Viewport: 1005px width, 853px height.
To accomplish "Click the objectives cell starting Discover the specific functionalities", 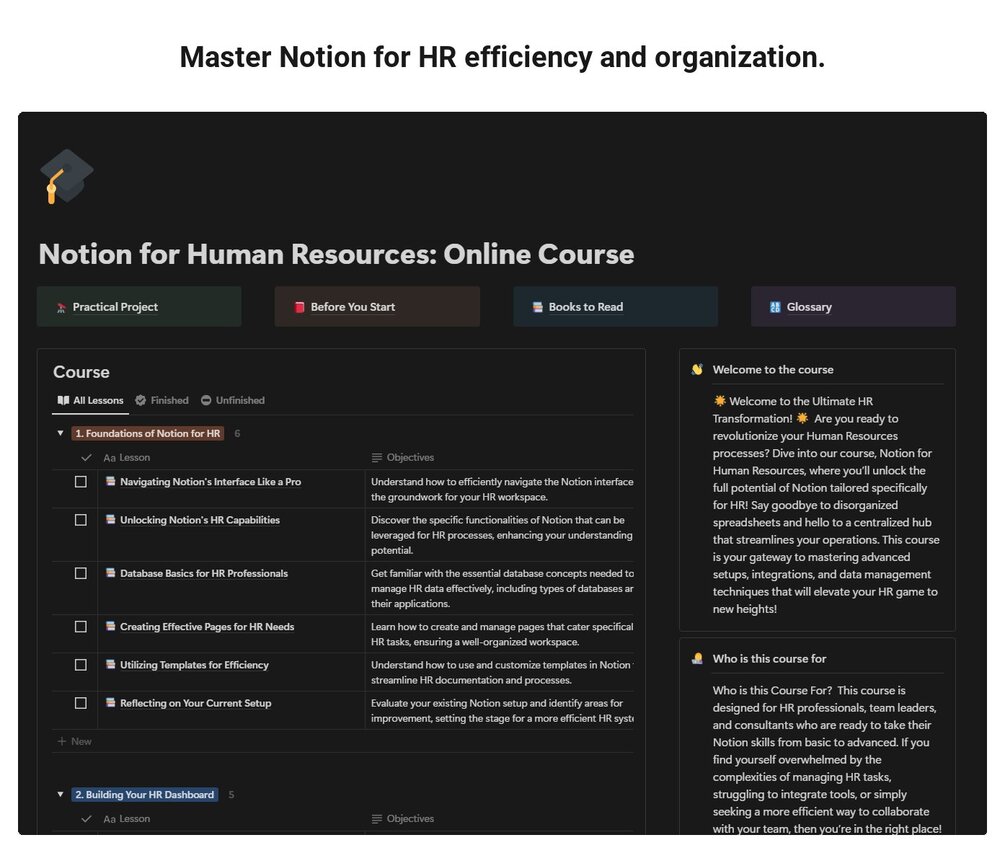I will (x=500, y=535).
